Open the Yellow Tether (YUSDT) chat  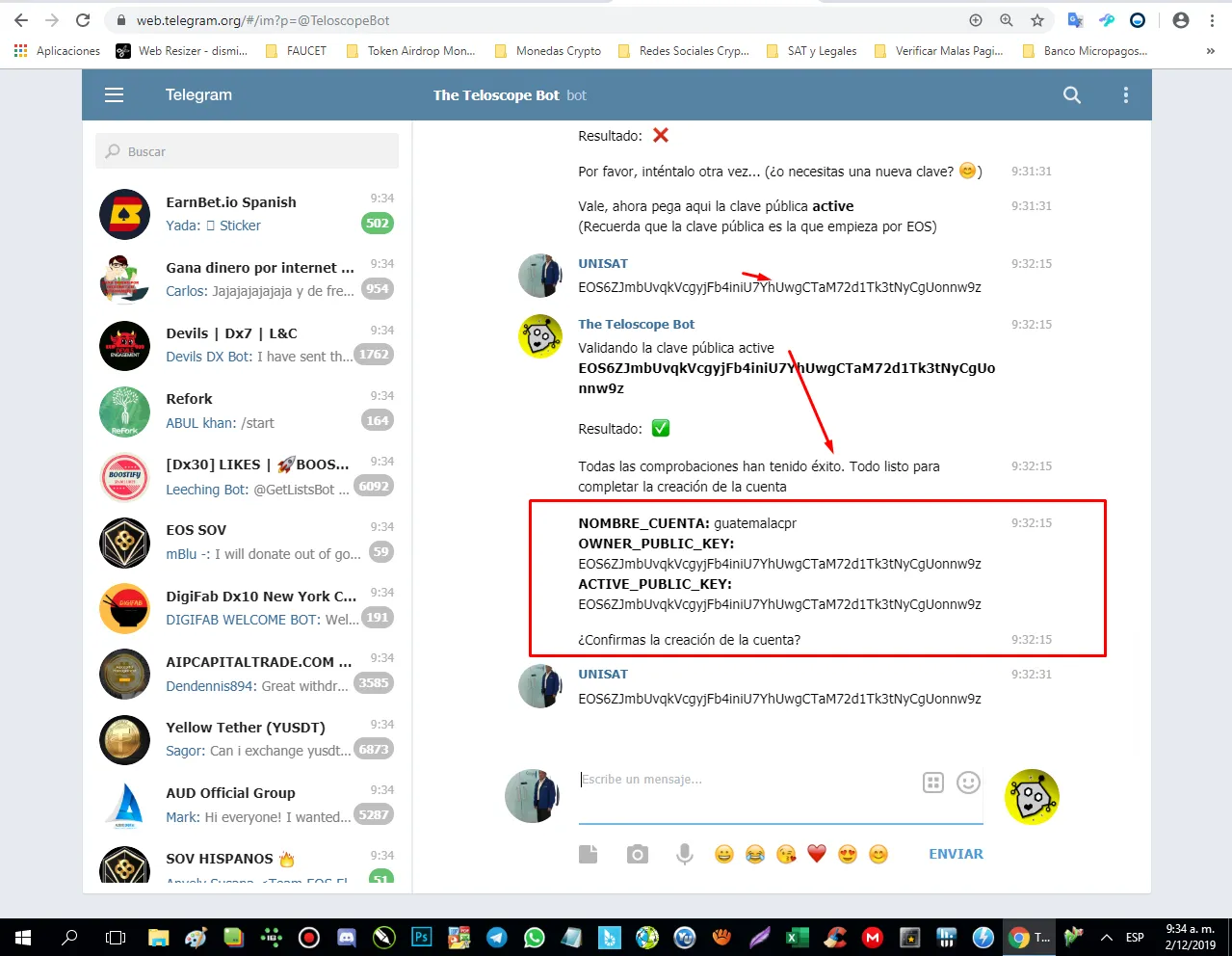point(248,739)
